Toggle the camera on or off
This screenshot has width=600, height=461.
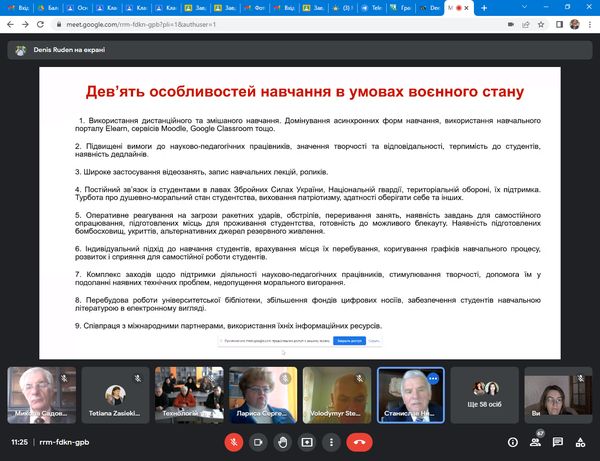[259, 441]
